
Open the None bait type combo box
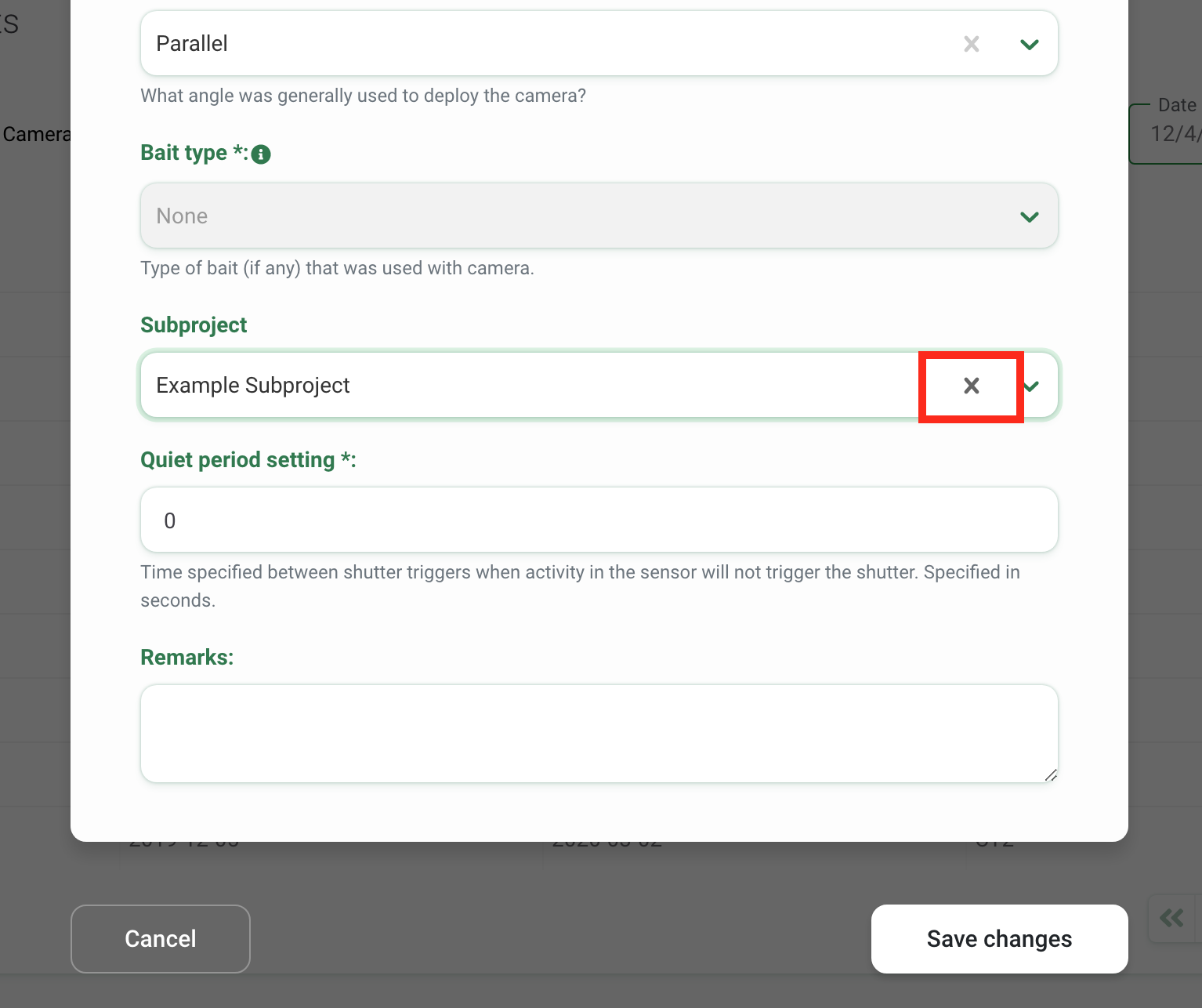[x=599, y=216]
